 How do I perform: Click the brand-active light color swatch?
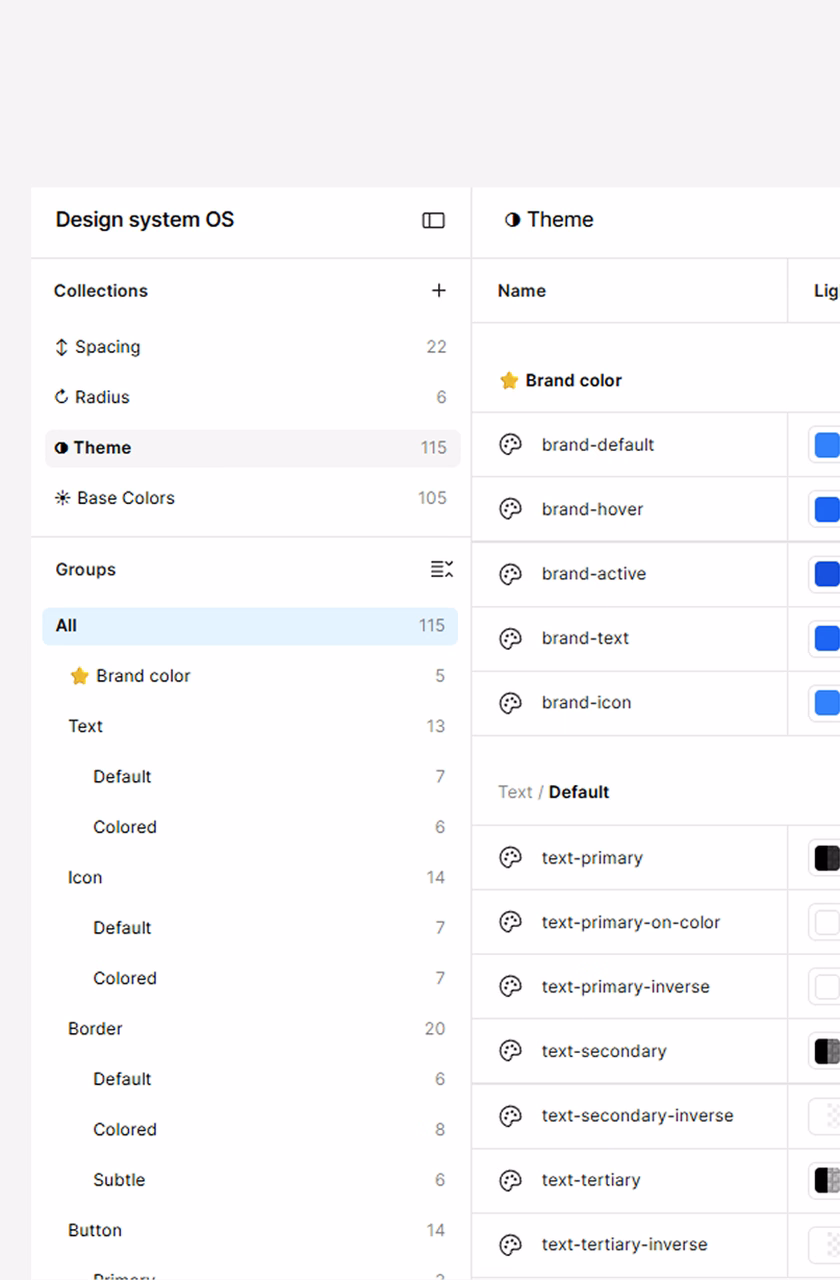826,574
